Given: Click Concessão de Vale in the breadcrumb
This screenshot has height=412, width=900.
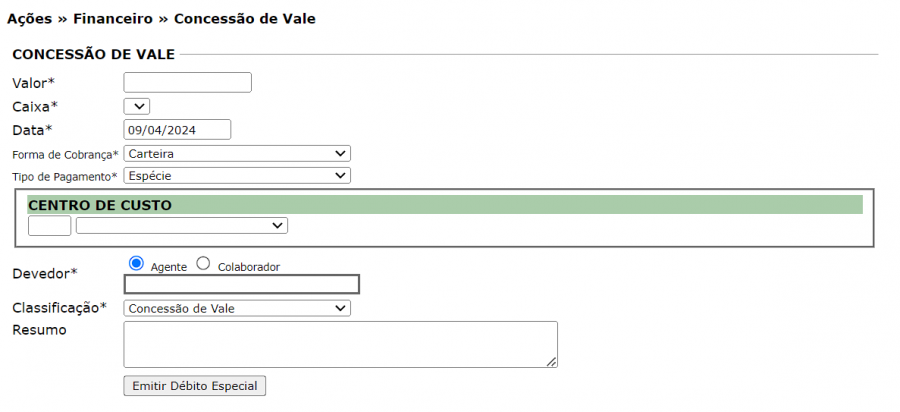Looking at the screenshot, I should (x=245, y=19).
